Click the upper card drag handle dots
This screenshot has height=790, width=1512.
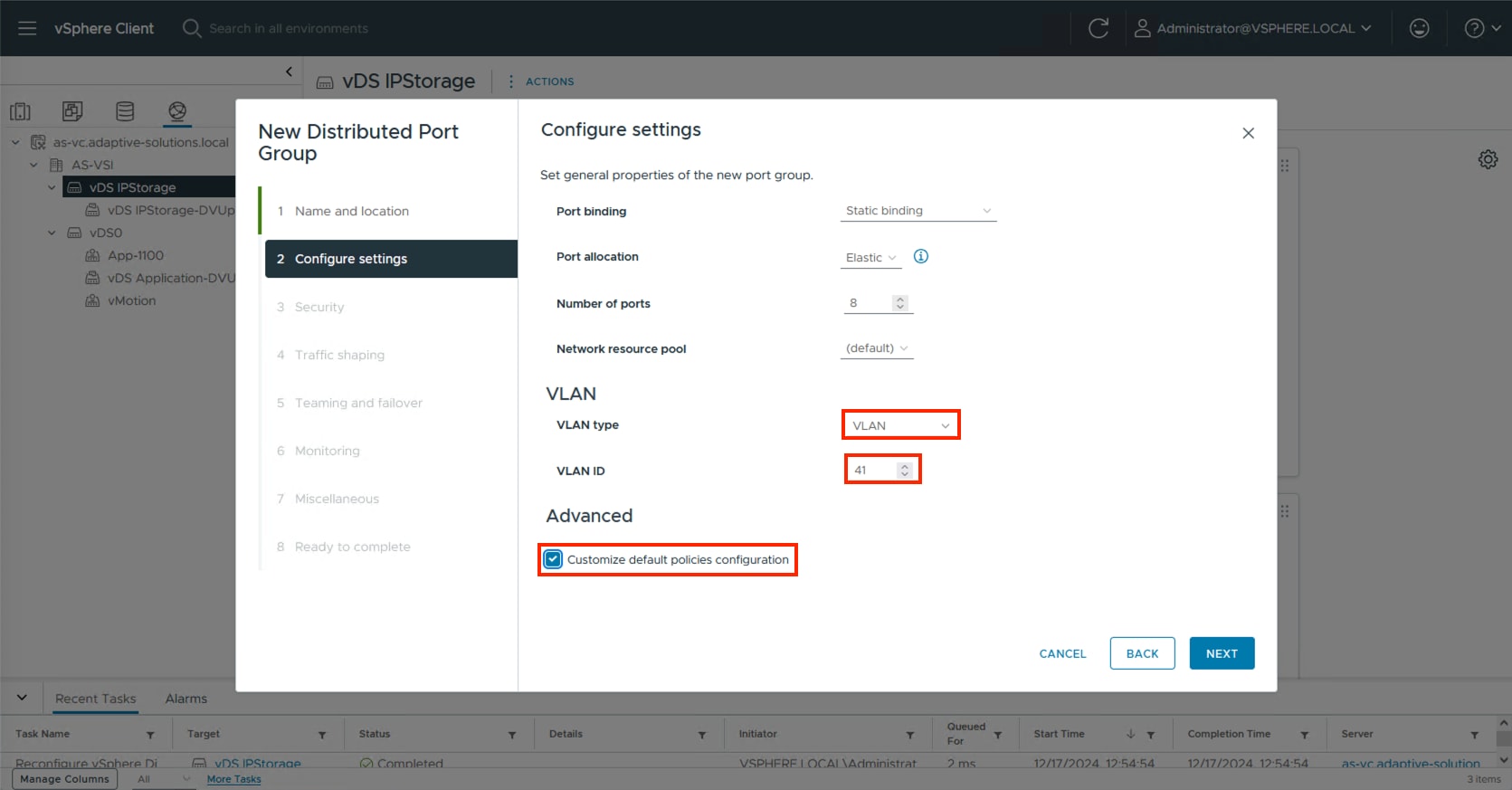(1284, 166)
